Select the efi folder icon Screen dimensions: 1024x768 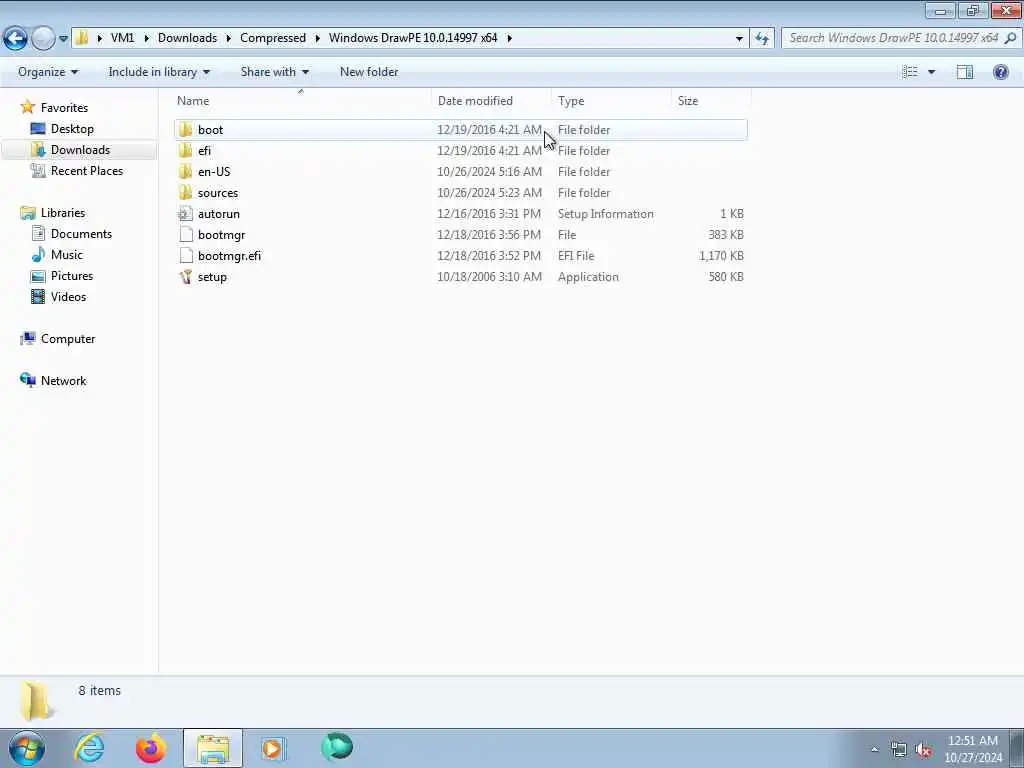(185, 150)
